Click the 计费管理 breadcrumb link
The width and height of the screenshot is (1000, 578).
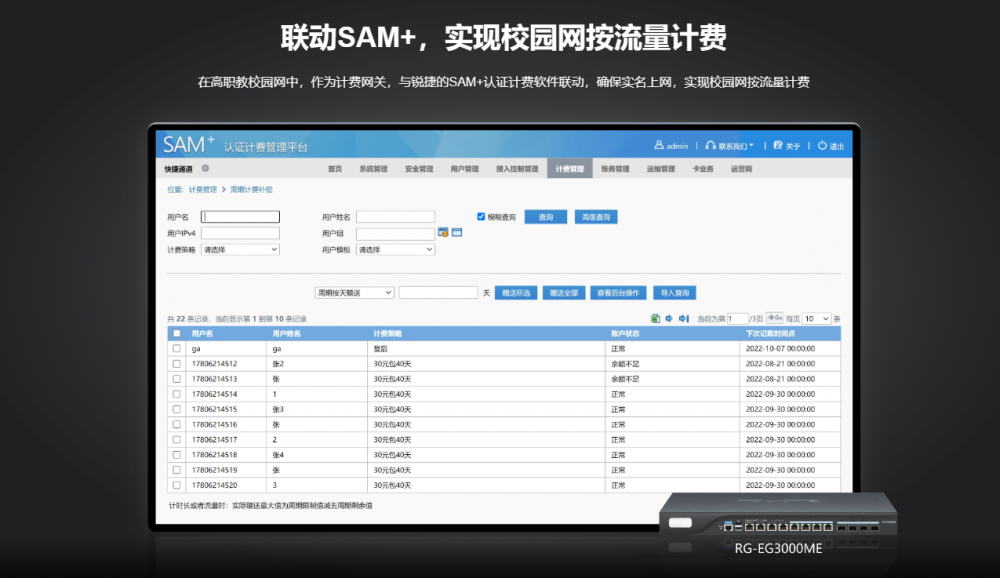tap(203, 189)
